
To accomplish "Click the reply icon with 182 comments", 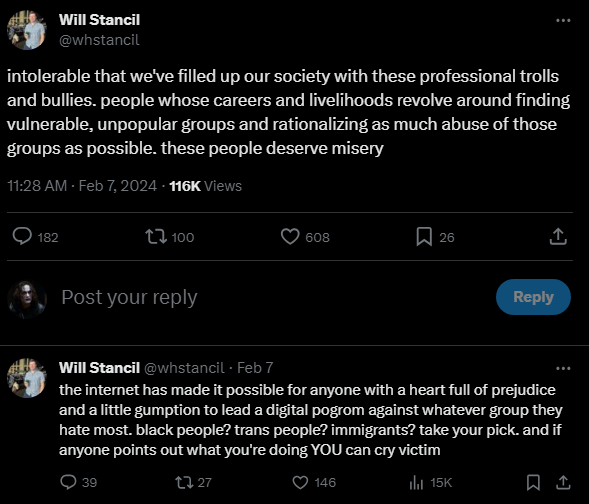I will (x=22, y=237).
